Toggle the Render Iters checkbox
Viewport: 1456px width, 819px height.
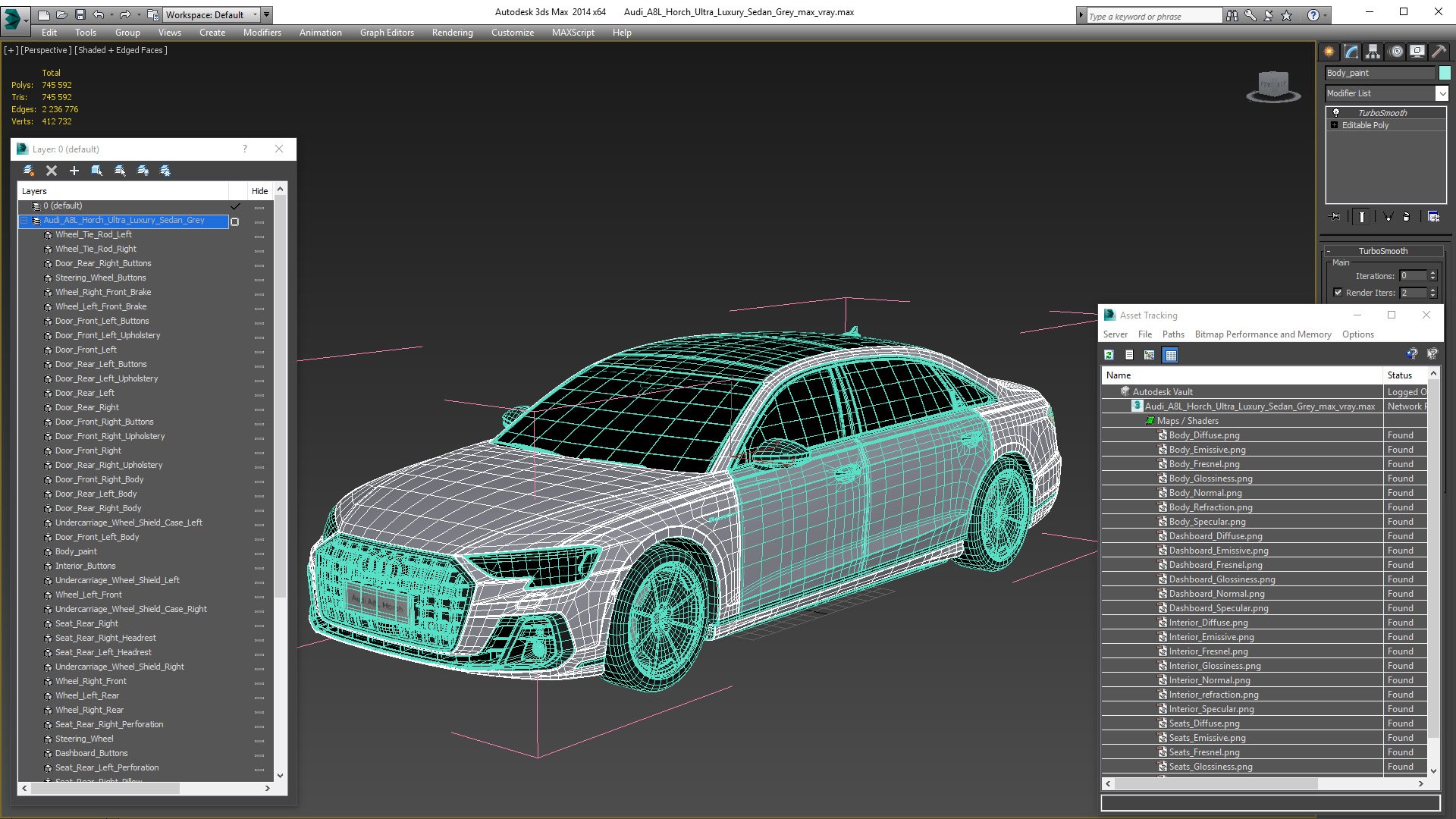click(x=1338, y=293)
